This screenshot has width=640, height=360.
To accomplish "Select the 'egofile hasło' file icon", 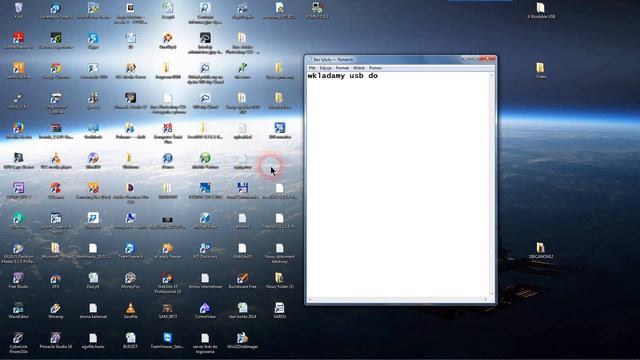I will (93, 340).
